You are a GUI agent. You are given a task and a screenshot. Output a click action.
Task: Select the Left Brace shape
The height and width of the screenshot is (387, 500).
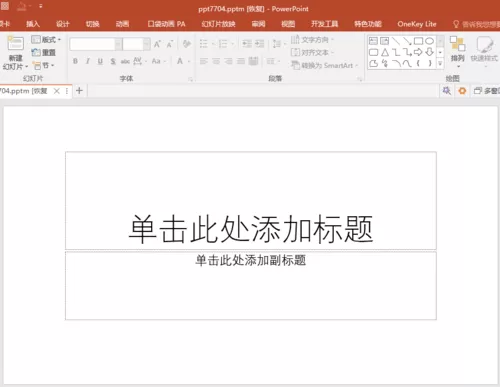click(418, 63)
